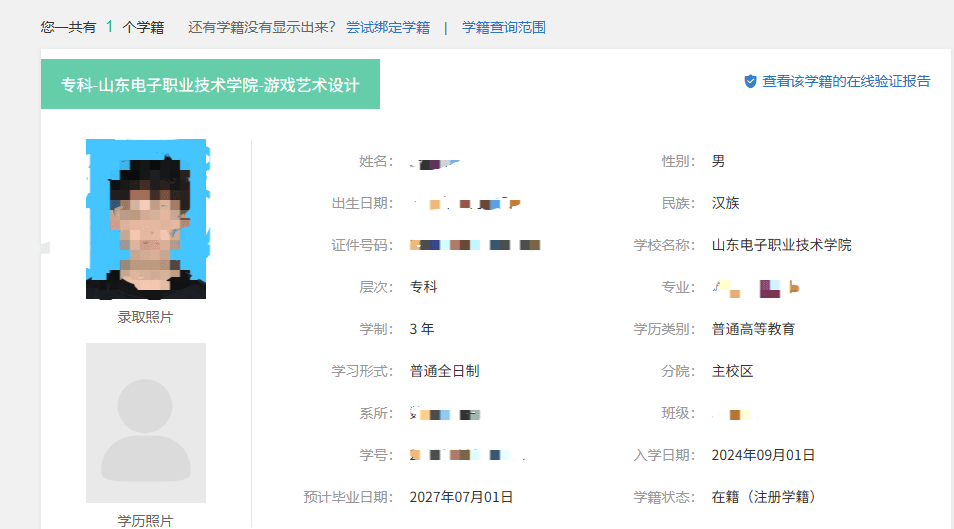The image size is (954, 529).
Task: Click the 学历照片 placeholder avatar
Action: (146, 423)
